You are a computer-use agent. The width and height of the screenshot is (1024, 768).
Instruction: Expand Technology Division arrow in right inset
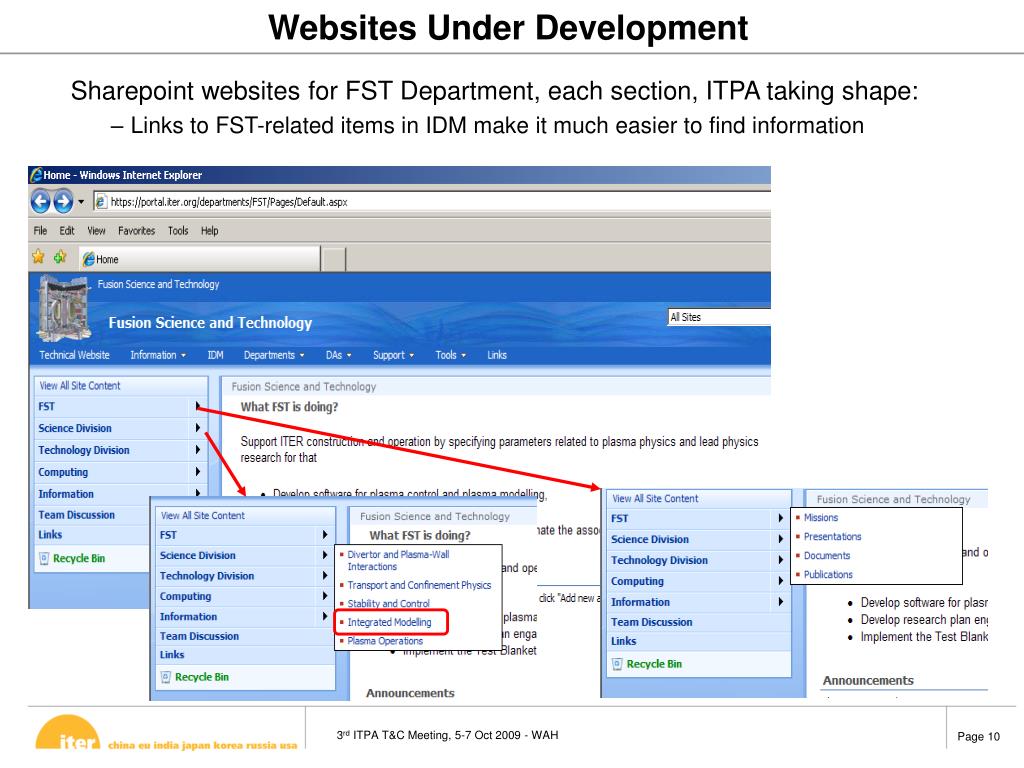[x=780, y=560]
